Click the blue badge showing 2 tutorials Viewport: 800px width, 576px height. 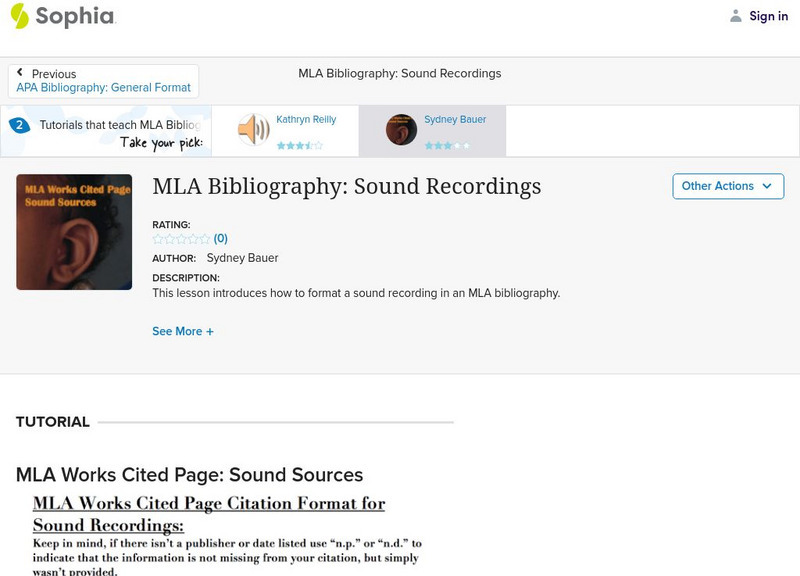[x=22, y=125]
